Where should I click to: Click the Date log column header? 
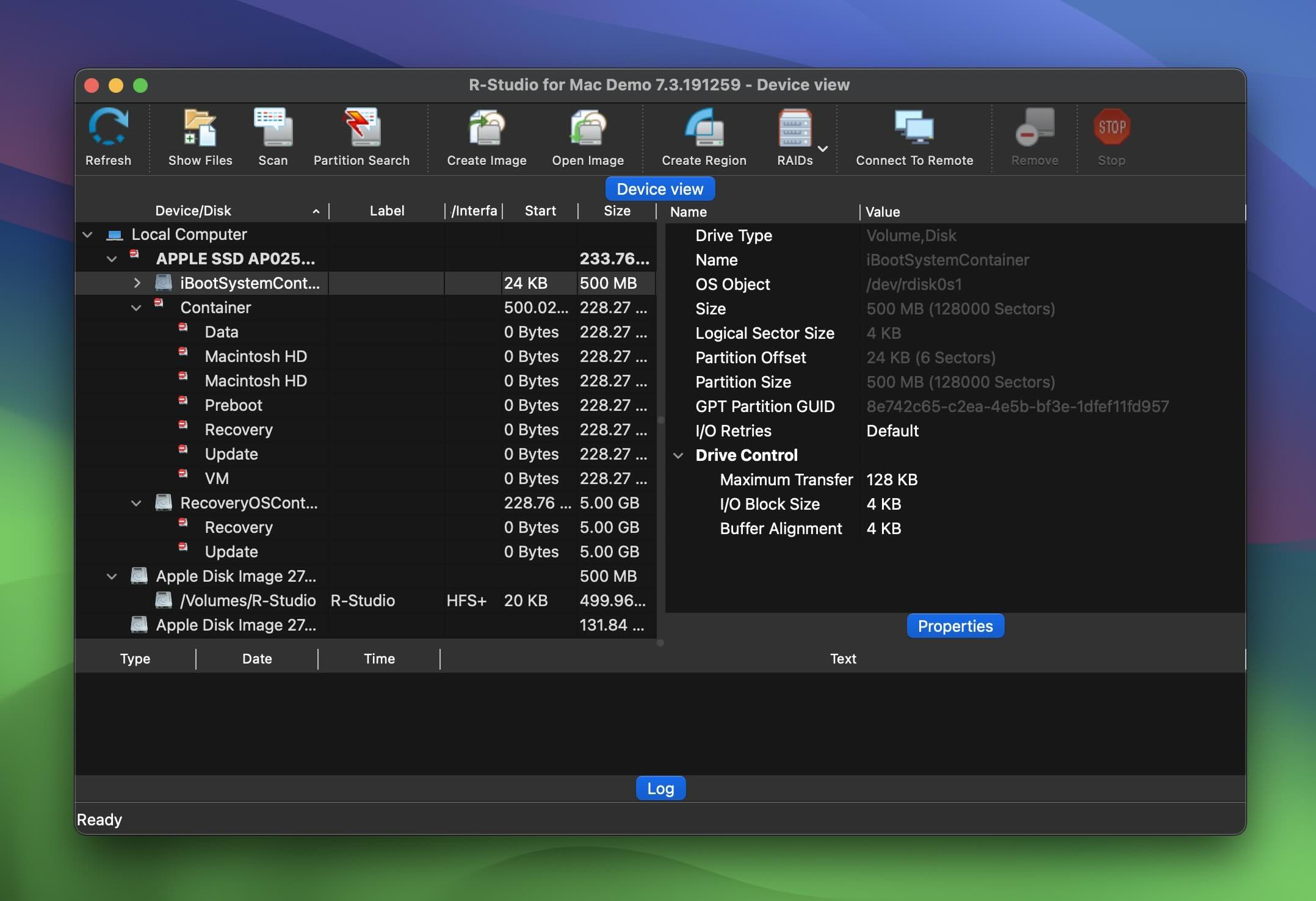257,659
